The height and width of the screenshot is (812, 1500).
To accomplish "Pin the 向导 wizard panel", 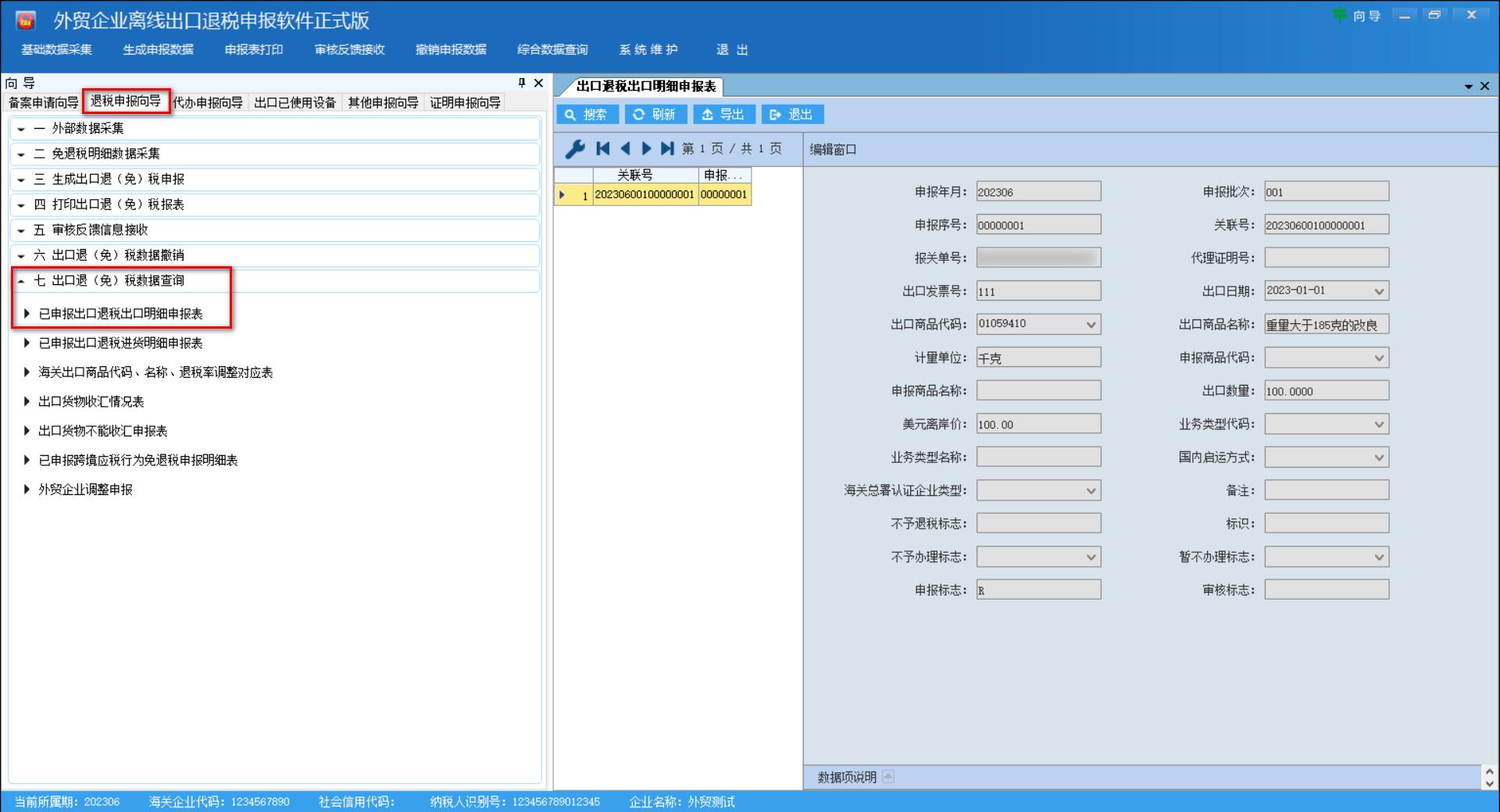I will click(x=522, y=83).
